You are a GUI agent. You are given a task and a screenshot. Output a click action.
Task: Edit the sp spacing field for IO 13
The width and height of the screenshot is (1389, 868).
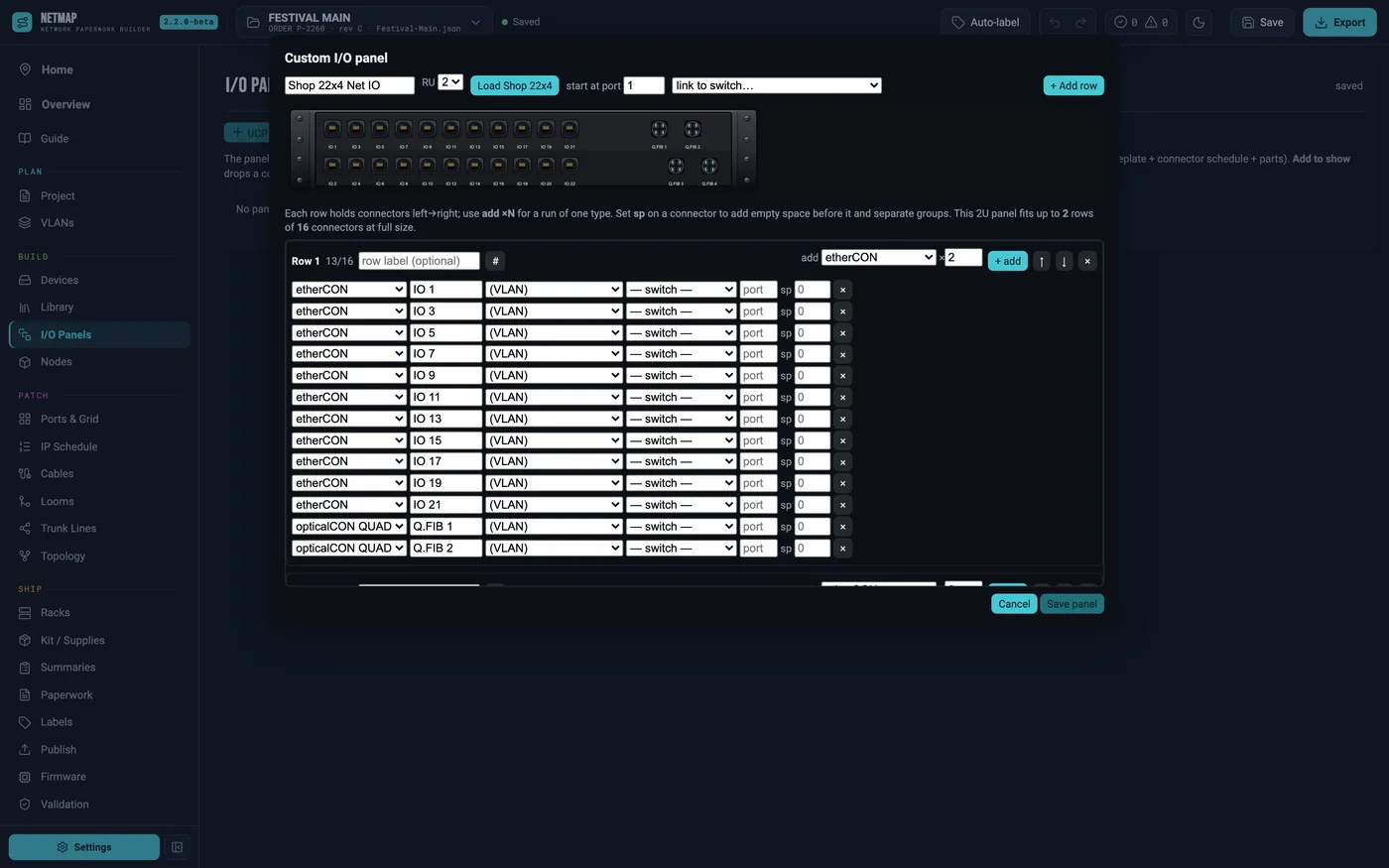812,419
